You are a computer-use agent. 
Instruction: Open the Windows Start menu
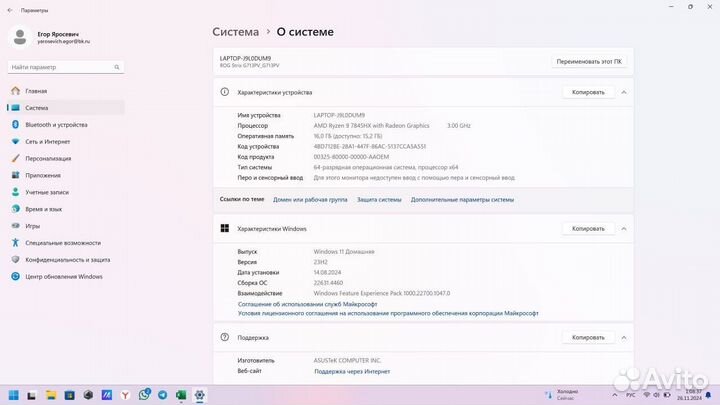(14, 395)
